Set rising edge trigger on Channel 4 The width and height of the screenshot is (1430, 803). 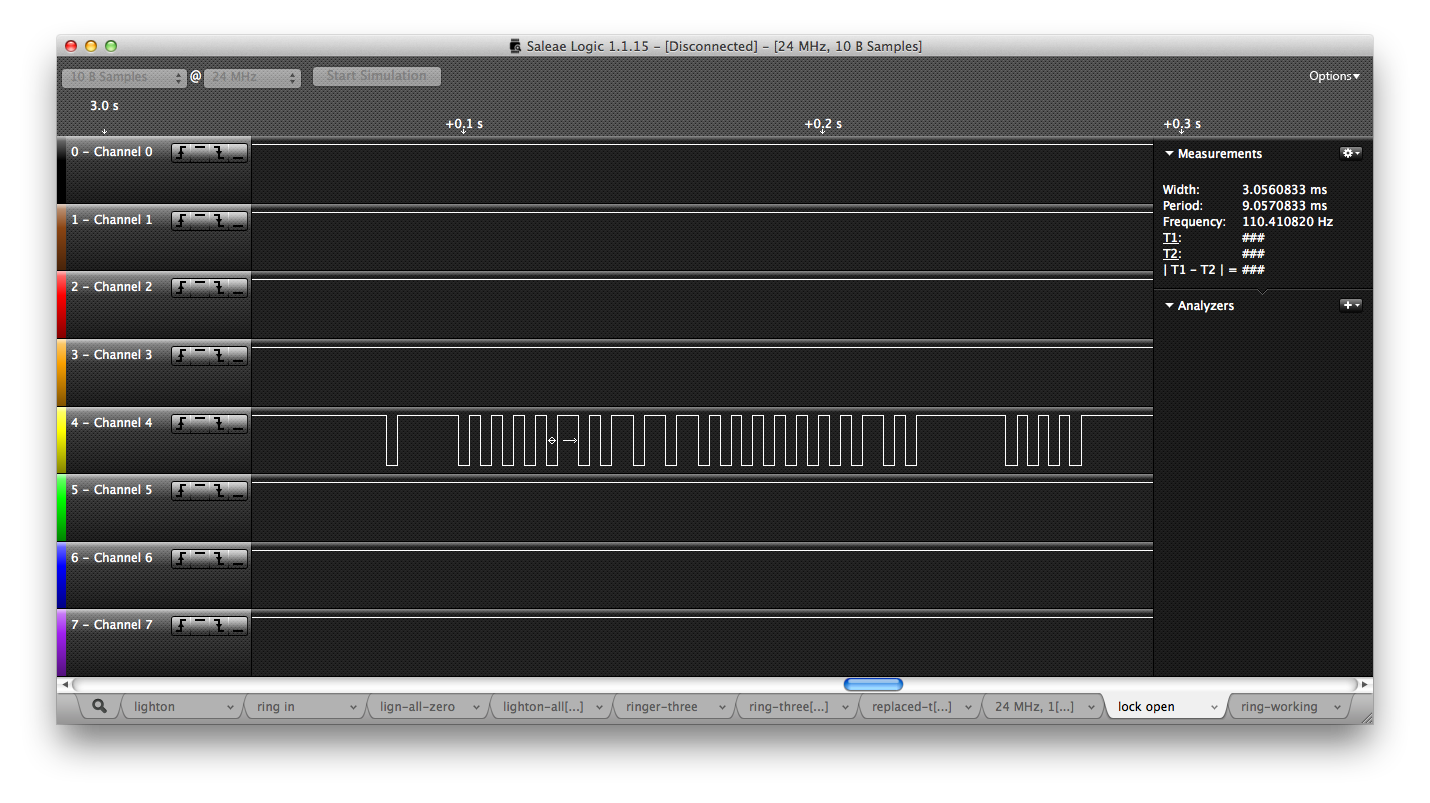pos(181,424)
